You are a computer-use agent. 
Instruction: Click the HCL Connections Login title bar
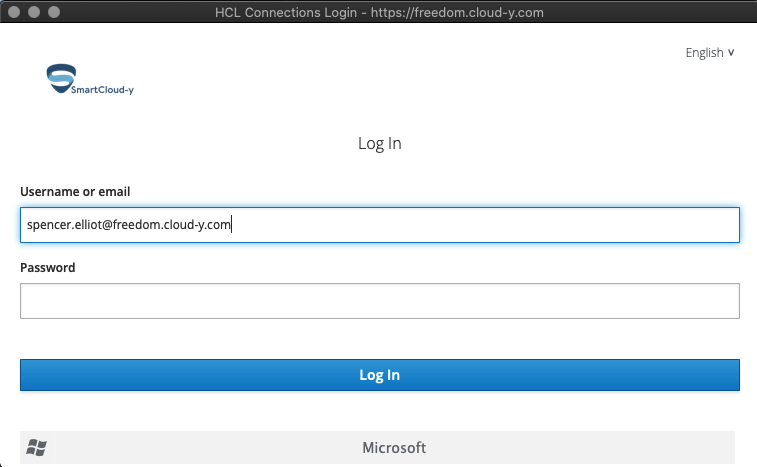tap(378, 13)
